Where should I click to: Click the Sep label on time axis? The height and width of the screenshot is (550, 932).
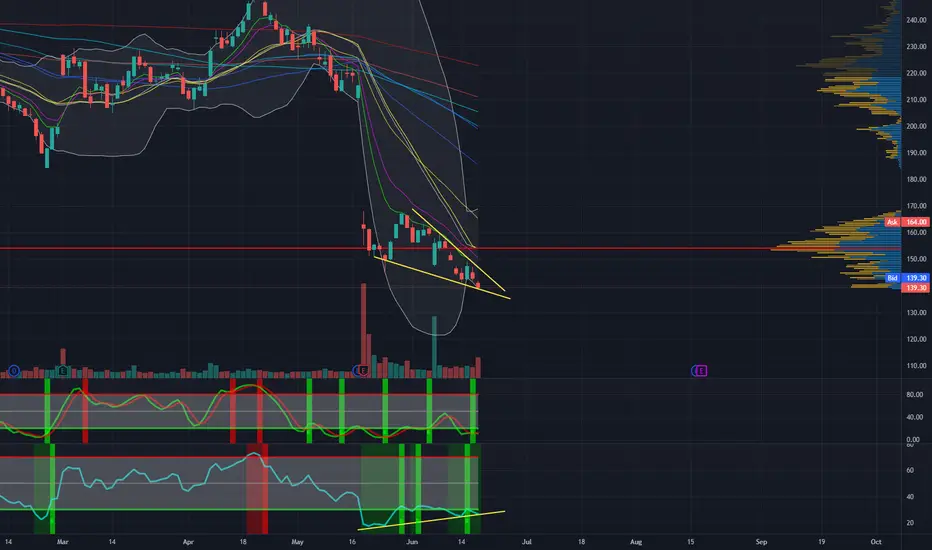click(761, 542)
